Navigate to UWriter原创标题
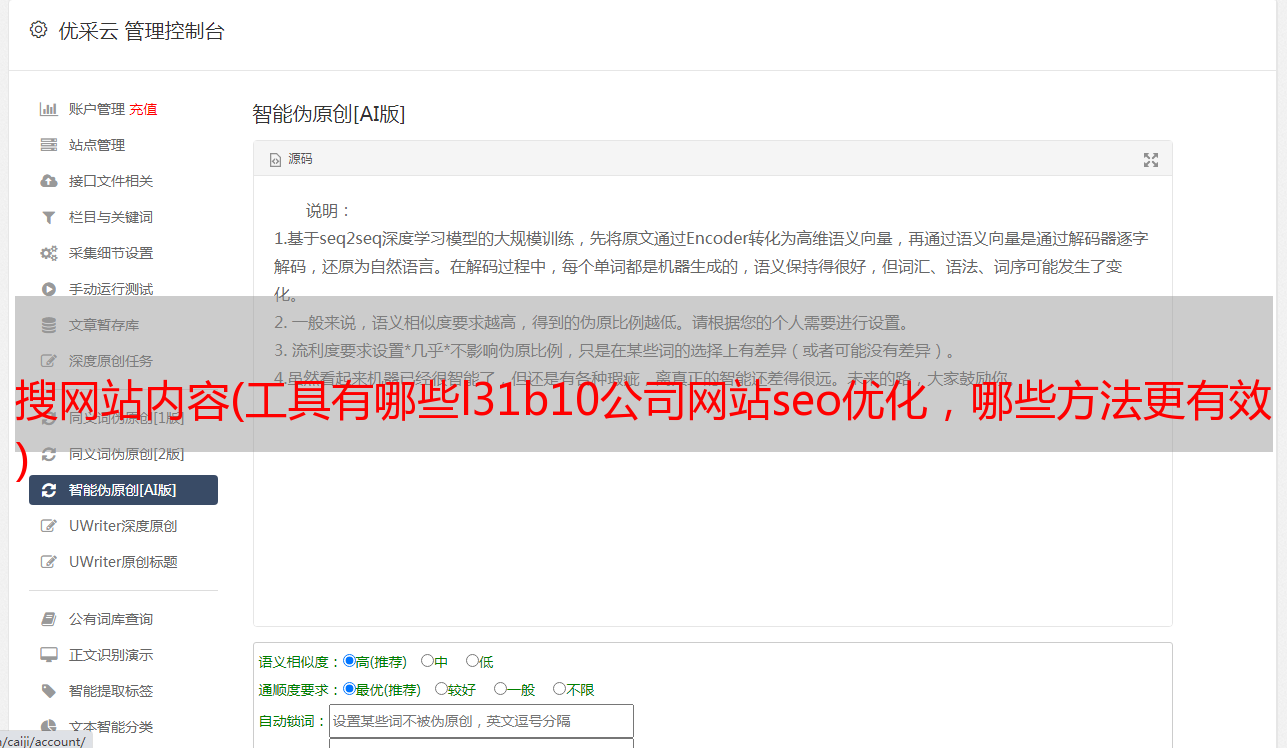1287x748 pixels. click(x=123, y=562)
